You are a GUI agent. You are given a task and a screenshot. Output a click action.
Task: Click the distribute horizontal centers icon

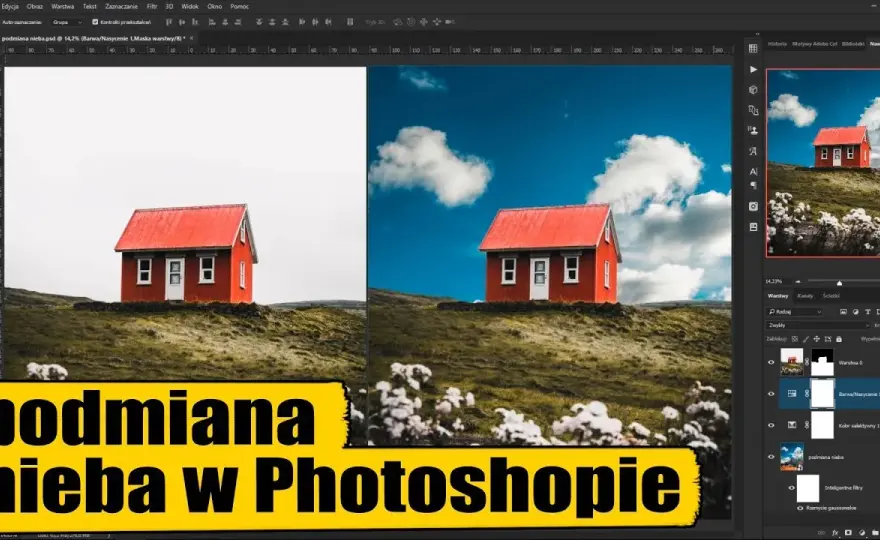[315, 22]
